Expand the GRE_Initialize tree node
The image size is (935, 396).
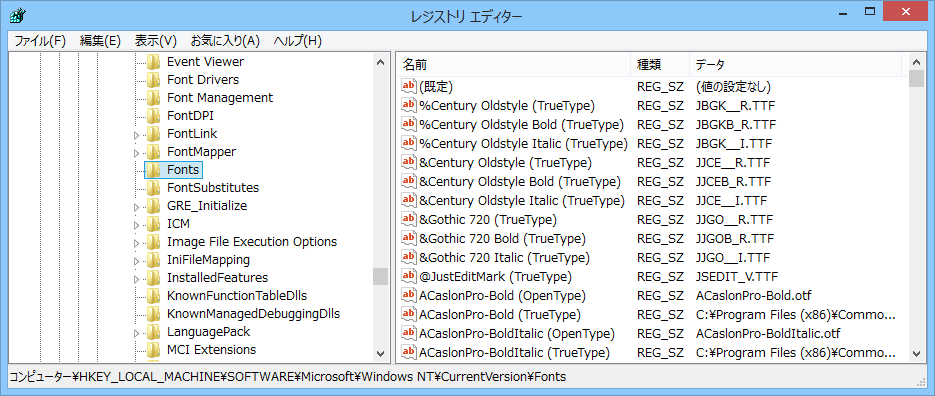click(x=137, y=207)
